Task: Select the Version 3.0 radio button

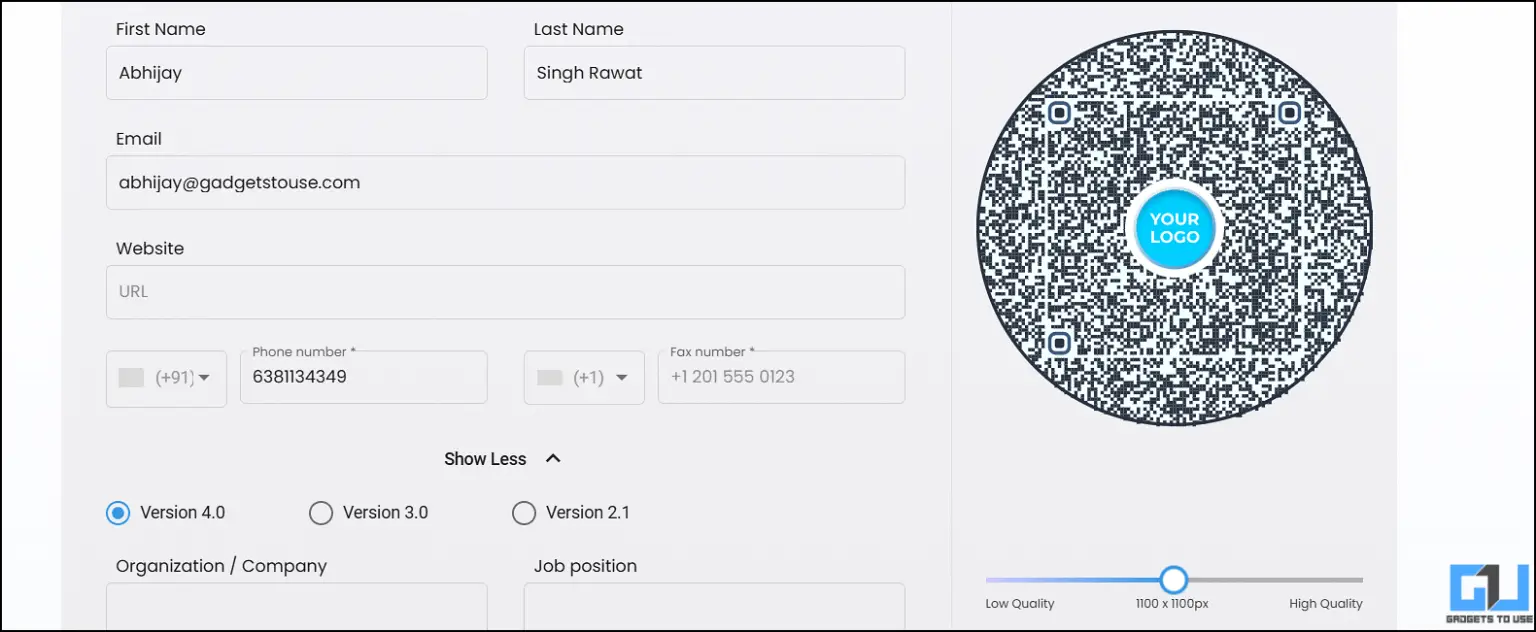Action: click(321, 512)
